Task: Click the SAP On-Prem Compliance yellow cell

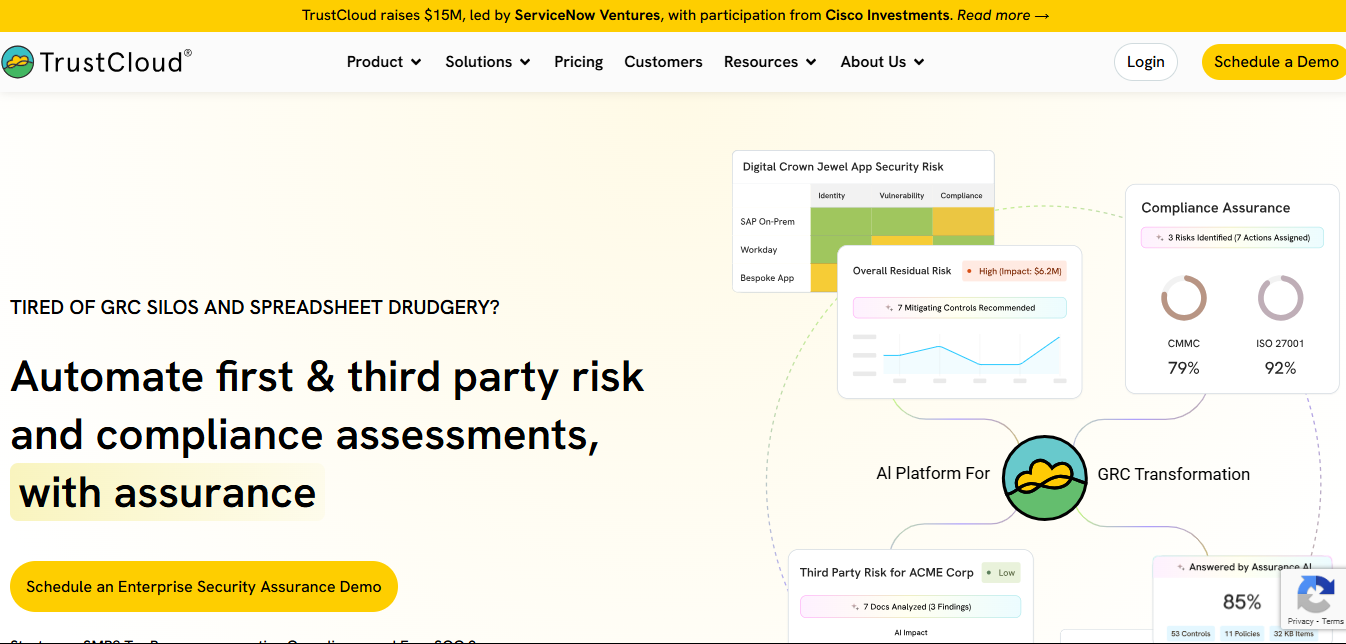Action: click(x=963, y=221)
